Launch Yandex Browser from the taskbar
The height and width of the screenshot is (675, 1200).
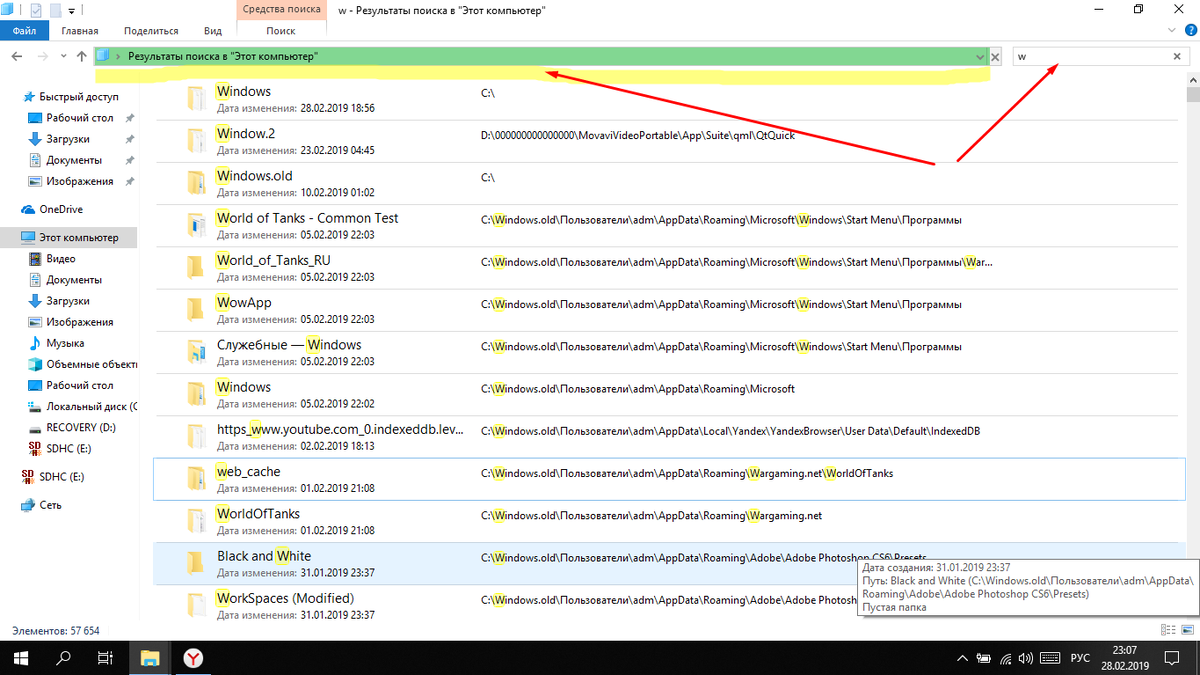click(x=194, y=658)
